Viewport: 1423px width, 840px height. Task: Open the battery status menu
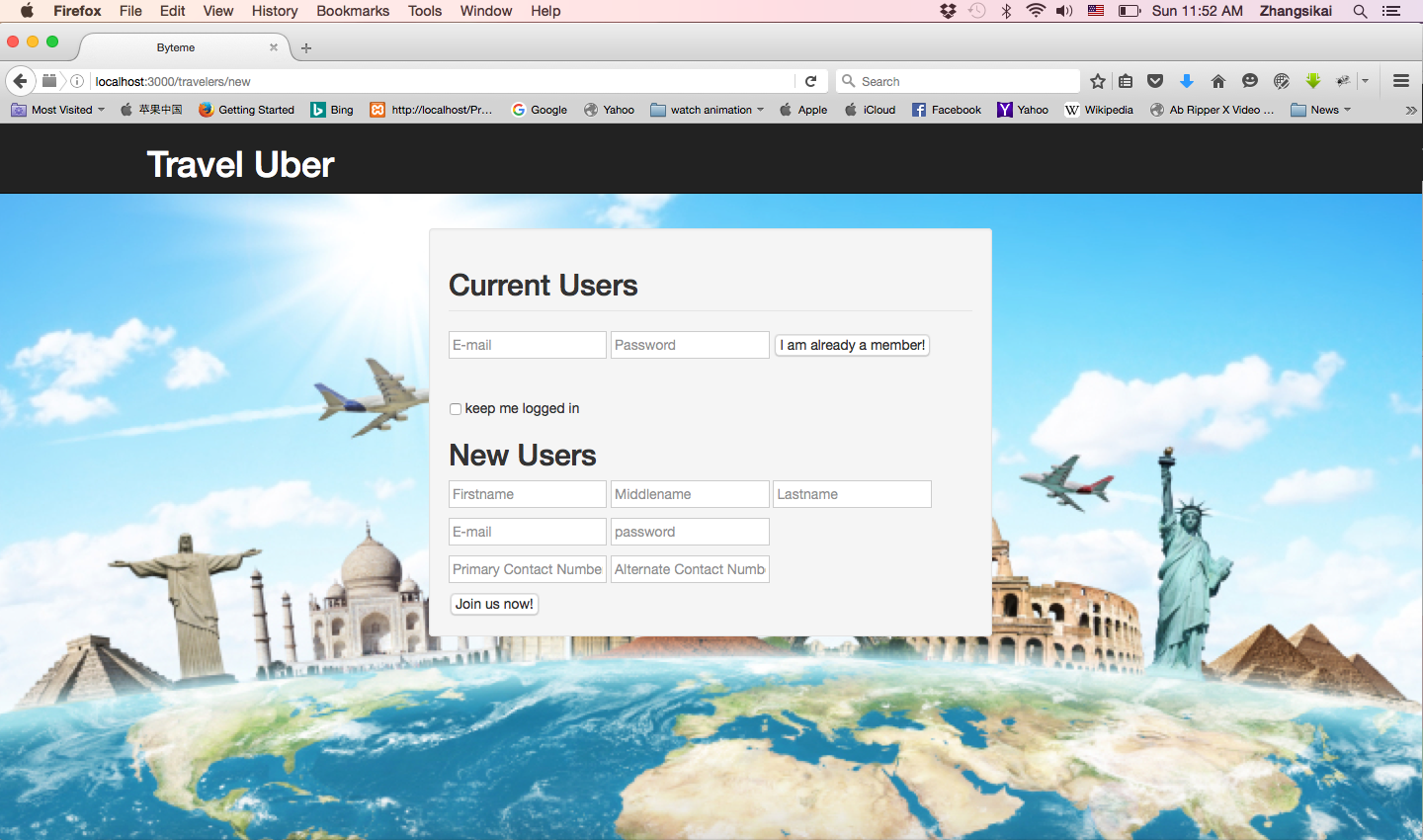pyautogui.click(x=1130, y=11)
